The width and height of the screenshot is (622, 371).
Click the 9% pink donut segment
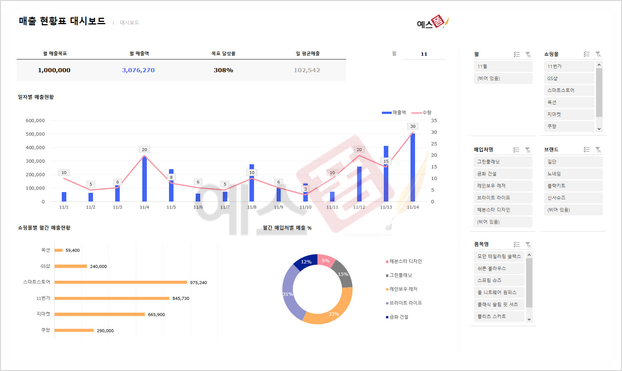pyautogui.click(x=326, y=261)
